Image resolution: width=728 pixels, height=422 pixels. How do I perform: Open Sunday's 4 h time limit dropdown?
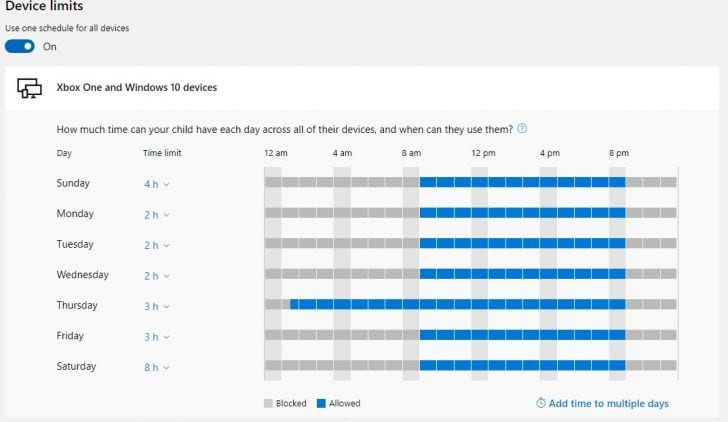(x=156, y=184)
